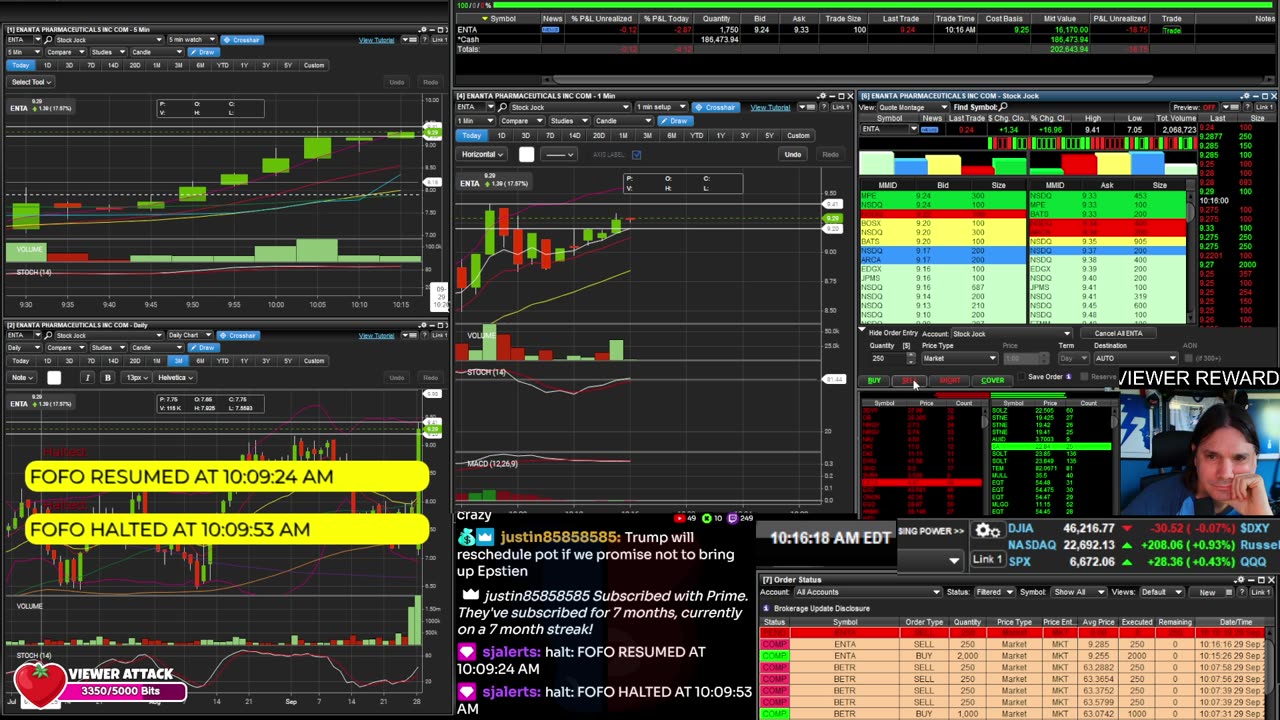Click Cancel All ENTA button
Viewport: 1280px width, 720px height.
pyautogui.click(x=1119, y=333)
